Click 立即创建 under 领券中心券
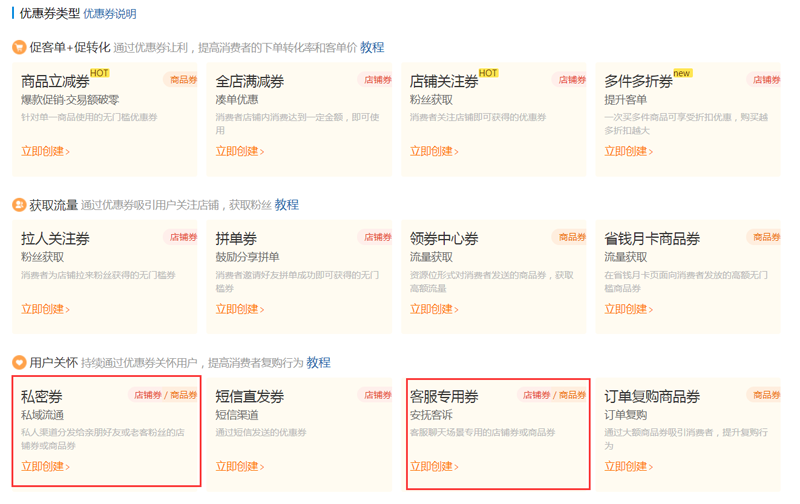The image size is (800, 504). click(x=434, y=309)
